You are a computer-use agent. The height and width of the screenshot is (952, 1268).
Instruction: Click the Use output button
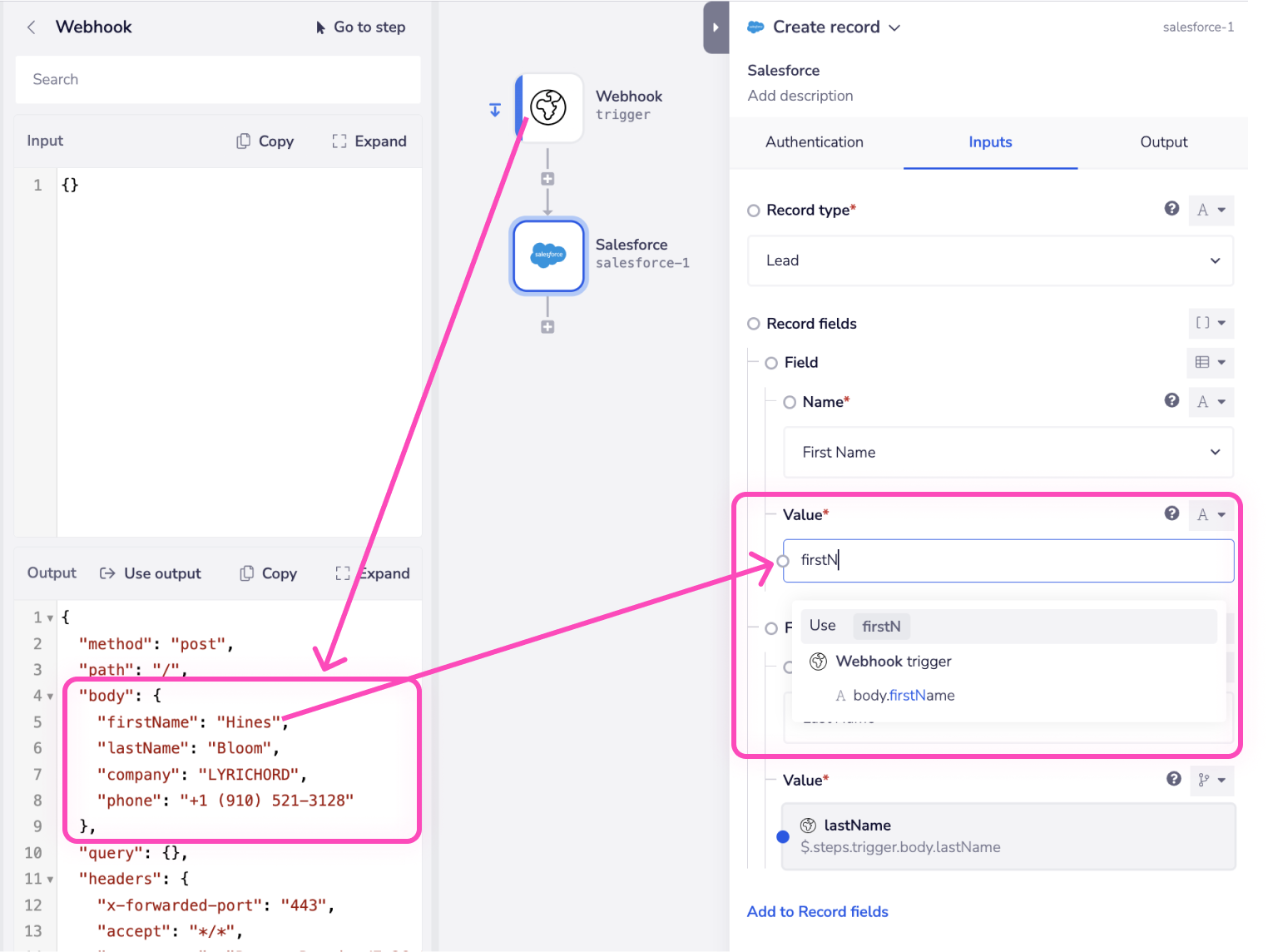(x=151, y=573)
